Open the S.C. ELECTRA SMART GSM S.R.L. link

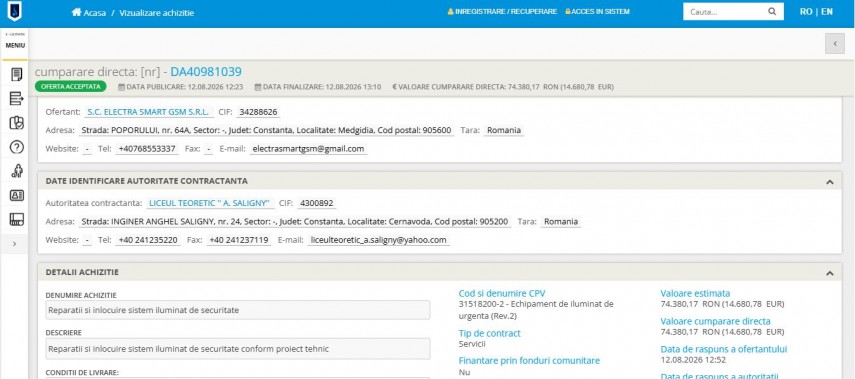pyautogui.click(x=148, y=112)
